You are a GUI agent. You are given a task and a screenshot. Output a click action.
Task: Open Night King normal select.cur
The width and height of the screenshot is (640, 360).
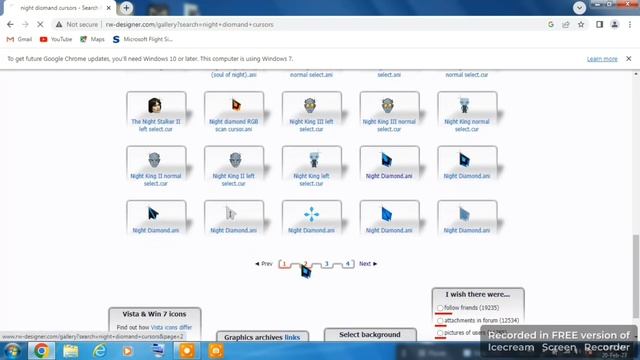click(x=467, y=112)
